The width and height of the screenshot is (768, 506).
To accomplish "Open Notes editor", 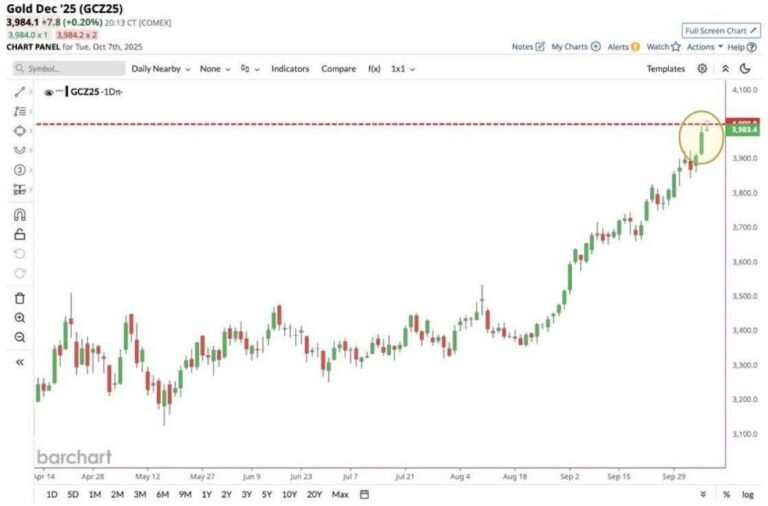I will pos(528,47).
